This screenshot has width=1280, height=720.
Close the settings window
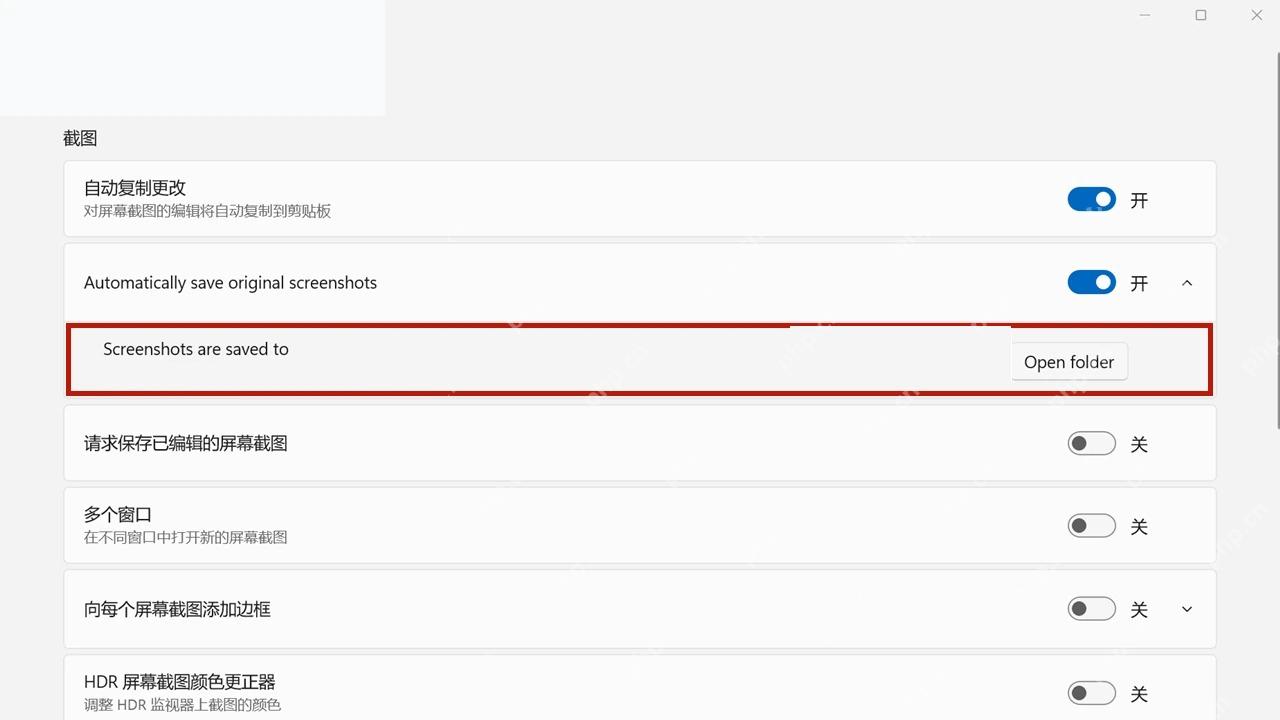(1257, 15)
